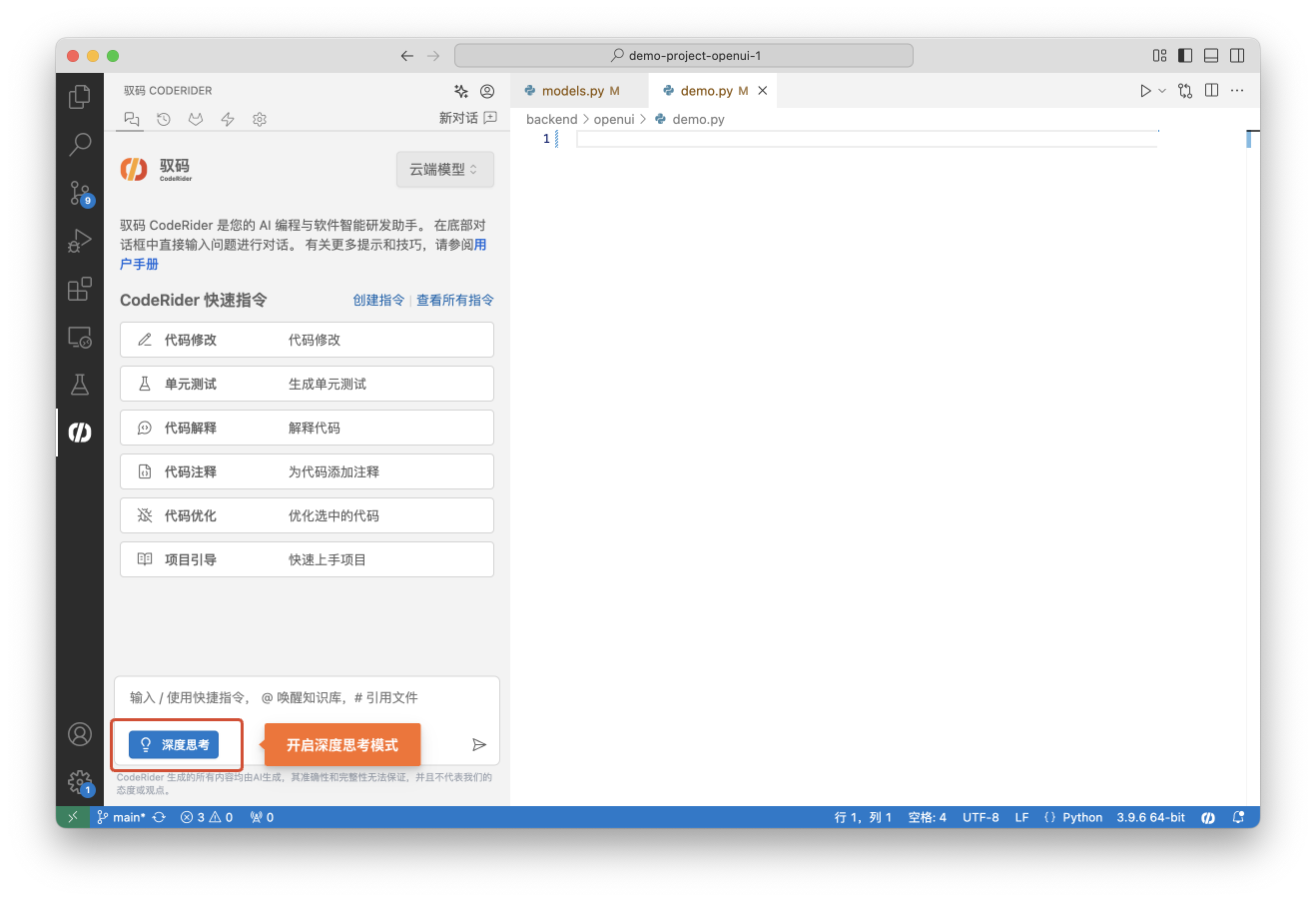
Task: Select the 单元测试 quick command
Action: point(307,384)
